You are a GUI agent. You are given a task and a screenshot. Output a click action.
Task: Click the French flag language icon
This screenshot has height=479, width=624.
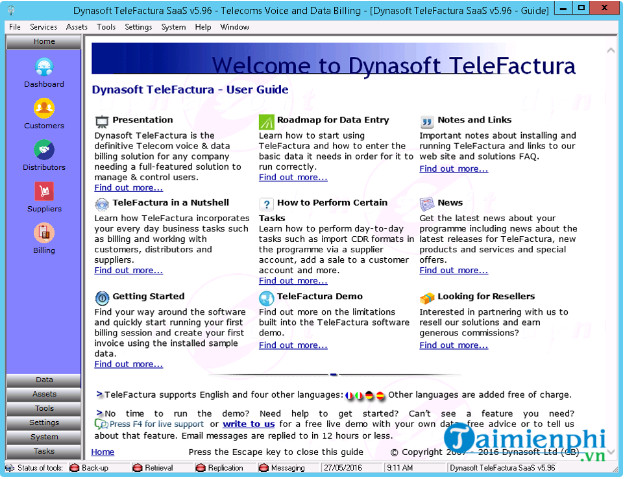[349, 395]
